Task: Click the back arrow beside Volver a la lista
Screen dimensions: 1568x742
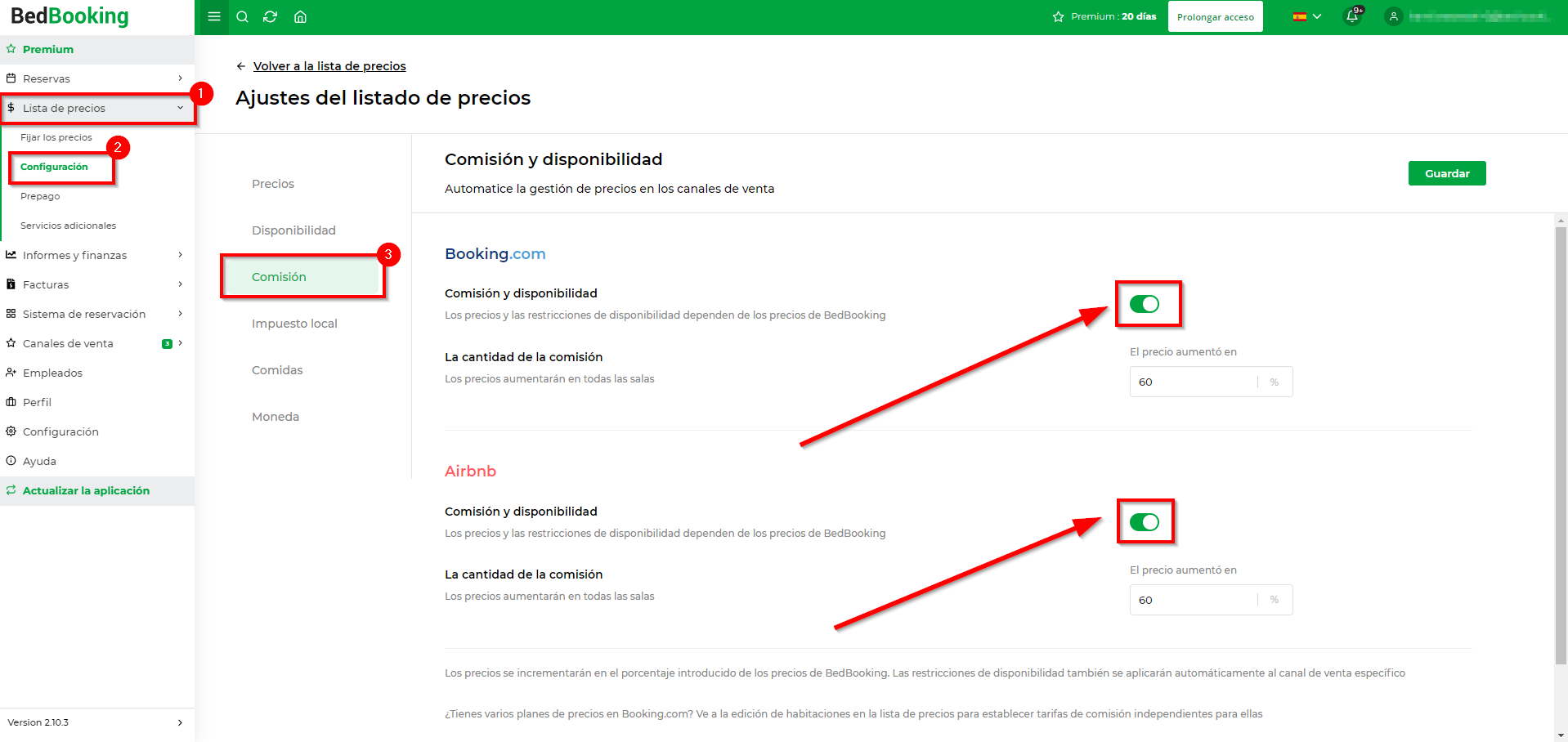Action: (240, 66)
